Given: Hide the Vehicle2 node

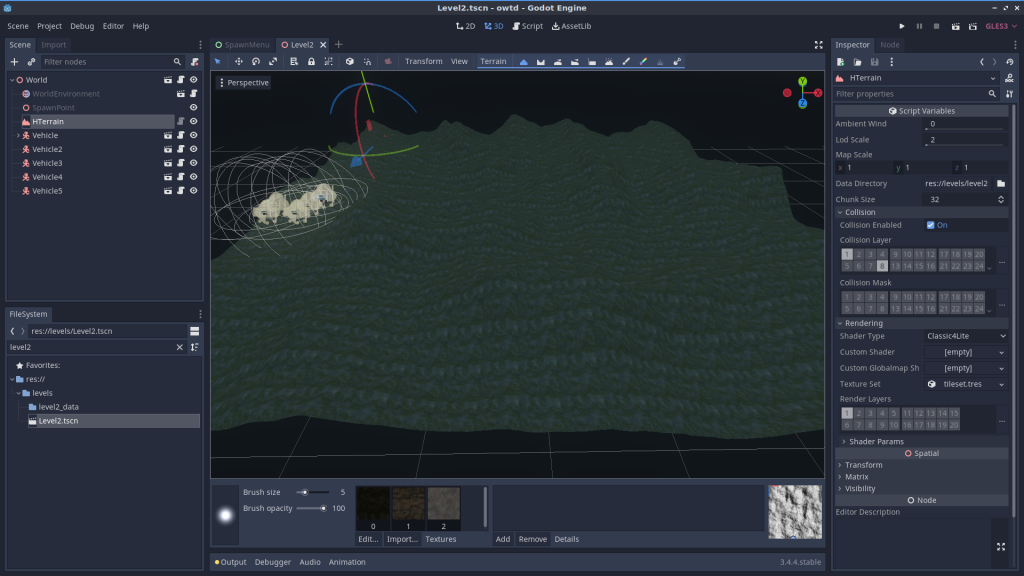Looking at the screenshot, I should coord(193,150).
